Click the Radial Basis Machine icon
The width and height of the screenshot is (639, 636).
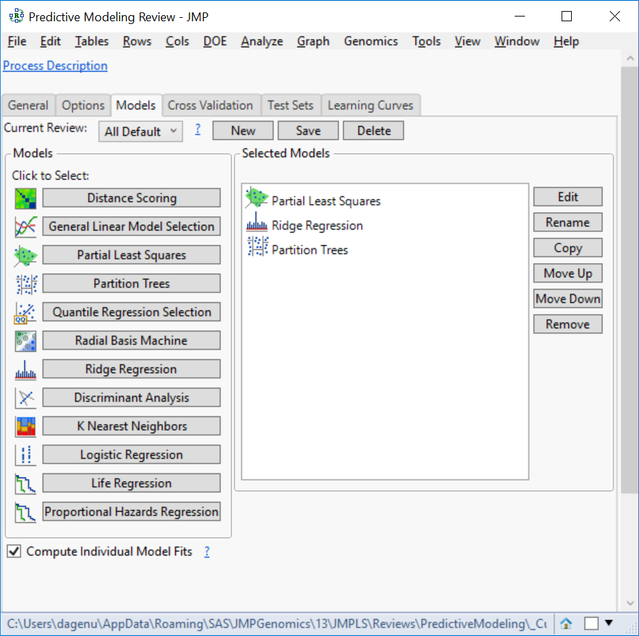[25, 341]
